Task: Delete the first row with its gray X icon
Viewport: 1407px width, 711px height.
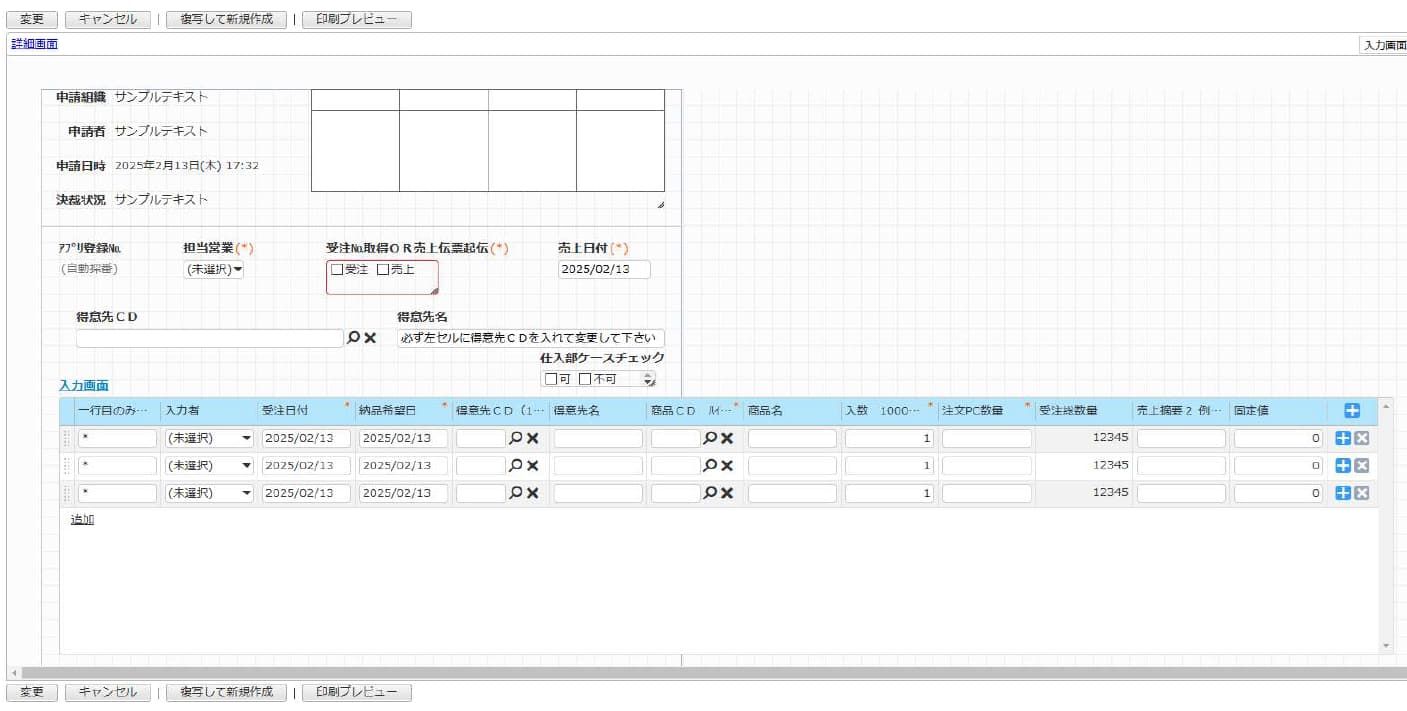Action: click(x=1361, y=438)
